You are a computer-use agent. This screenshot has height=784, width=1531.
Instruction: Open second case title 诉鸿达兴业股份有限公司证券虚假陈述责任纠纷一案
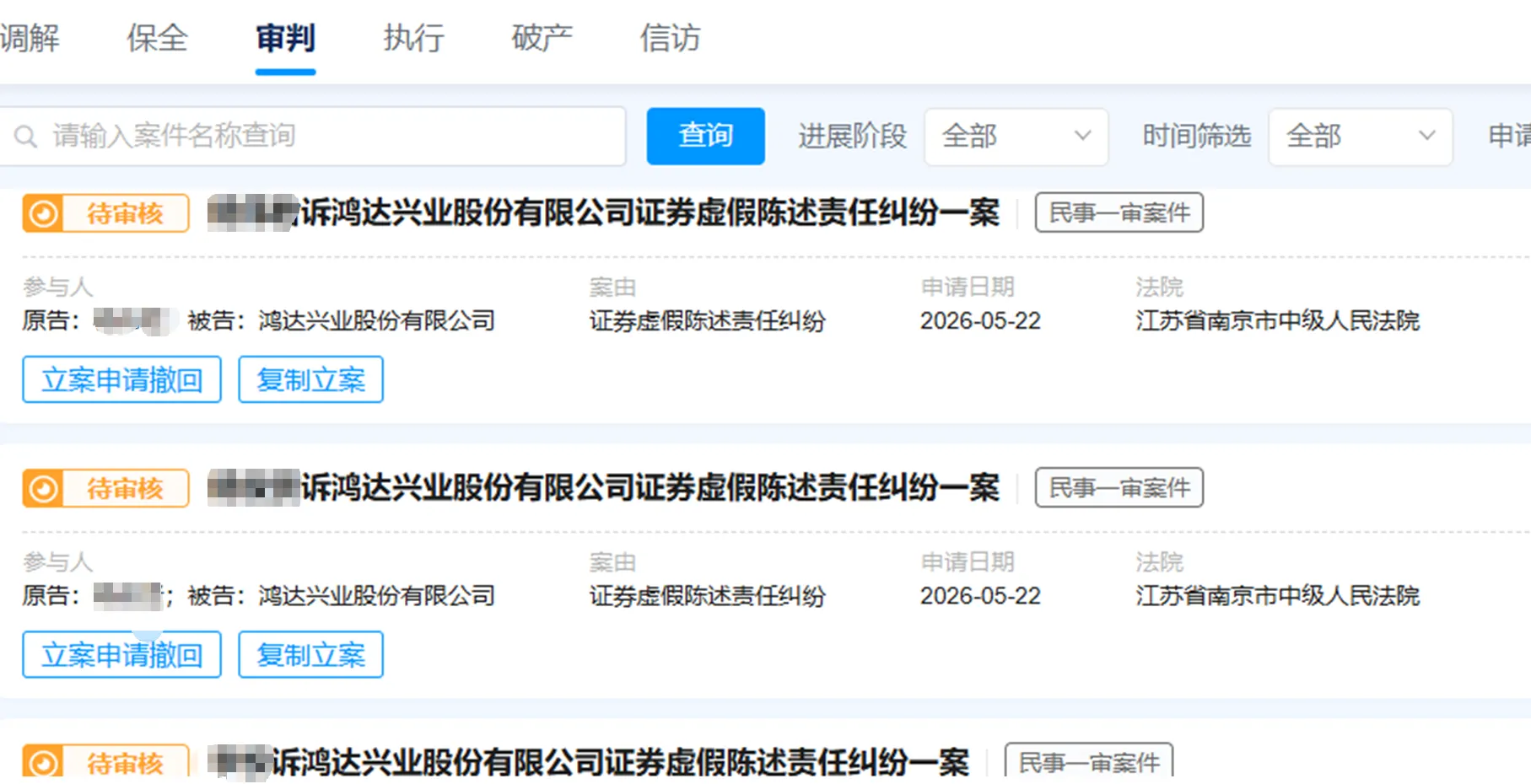(650, 487)
